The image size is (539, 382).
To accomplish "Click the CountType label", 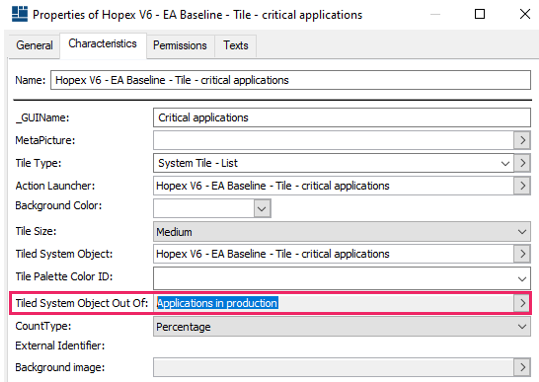I will click(43, 326).
